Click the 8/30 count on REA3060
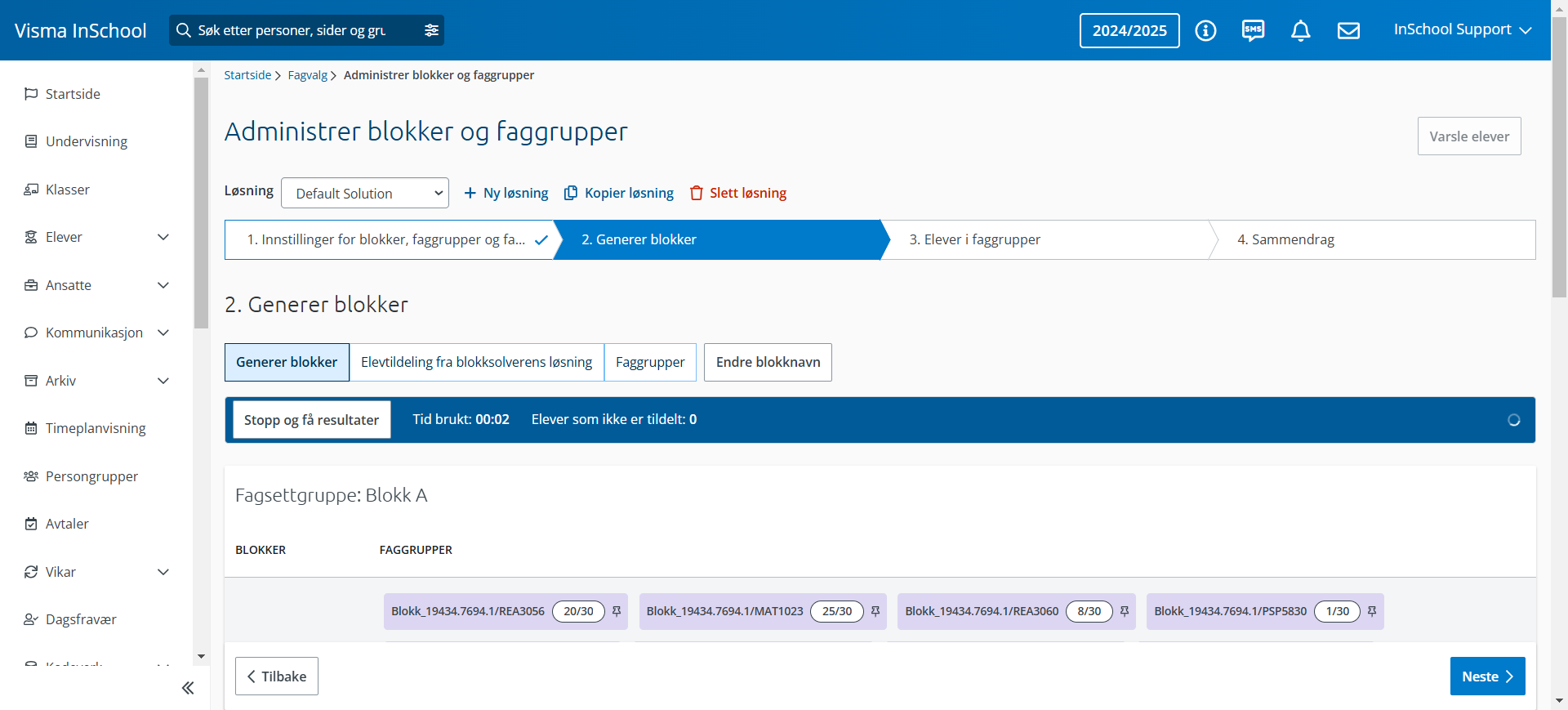Viewport: 1568px width, 710px height. [x=1089, y=611]
